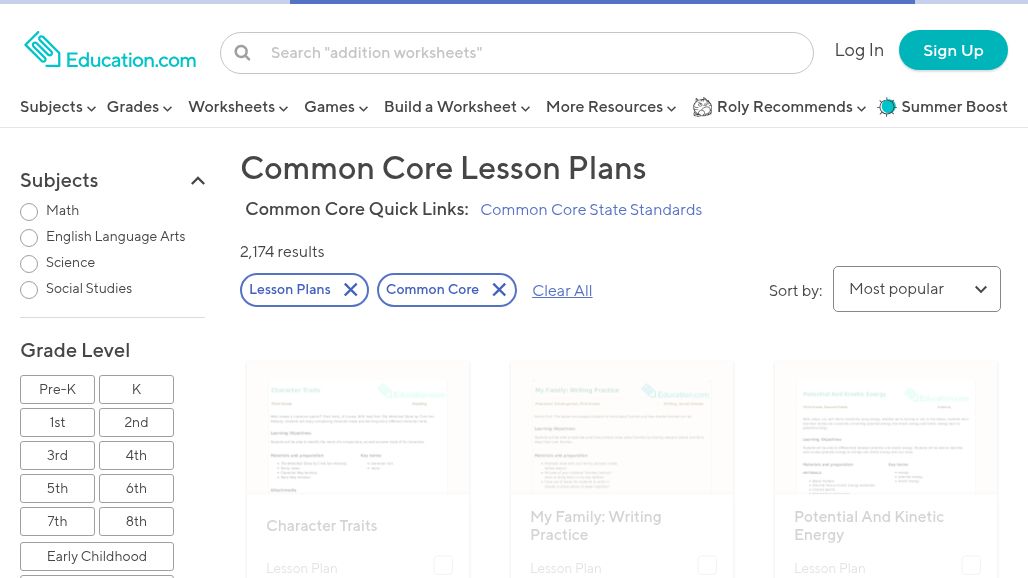Remove the Lesson Plans filter chip
The image size is (1028, 578).
(351, 290)
